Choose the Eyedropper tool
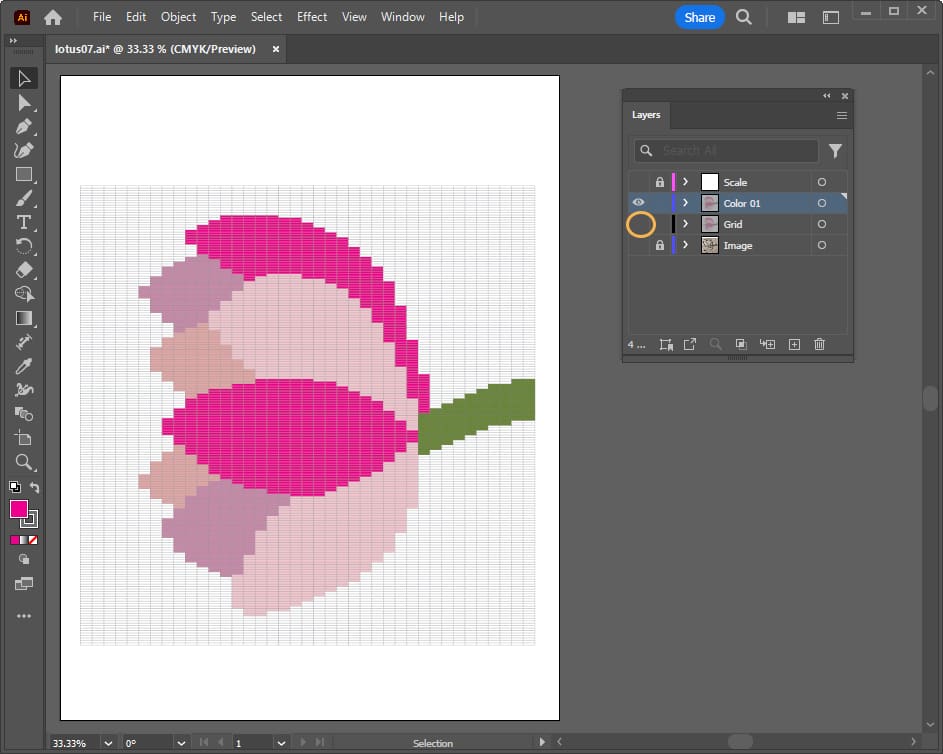The image size is (943, 754). 25,366
